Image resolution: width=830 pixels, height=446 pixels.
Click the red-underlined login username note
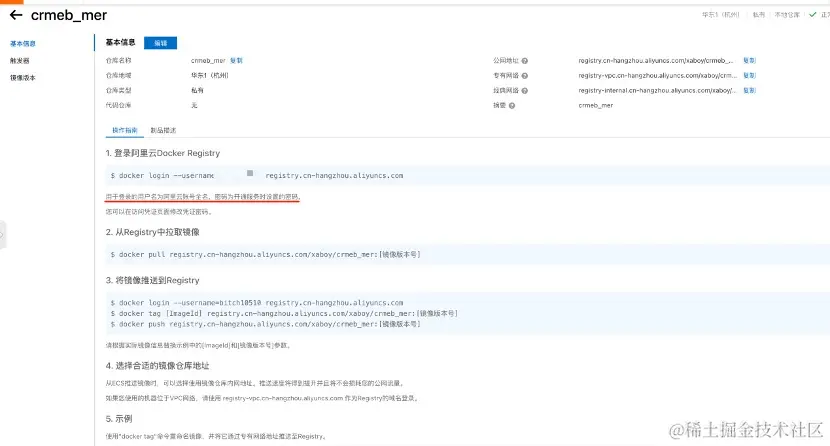(x=203, y=196)
